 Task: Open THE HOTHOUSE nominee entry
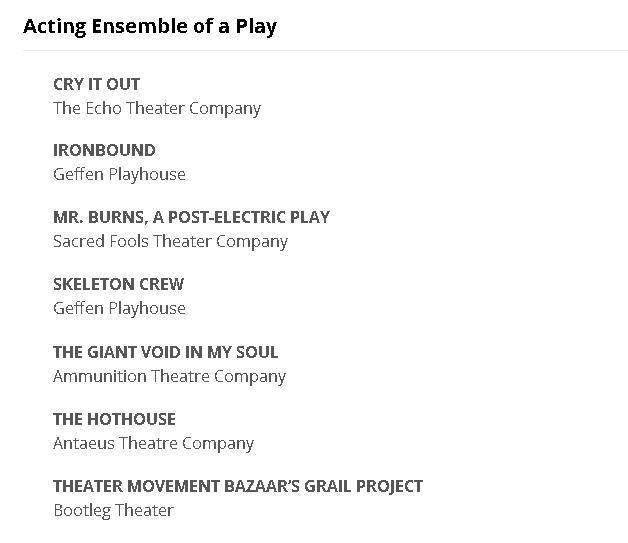point(114,419)
